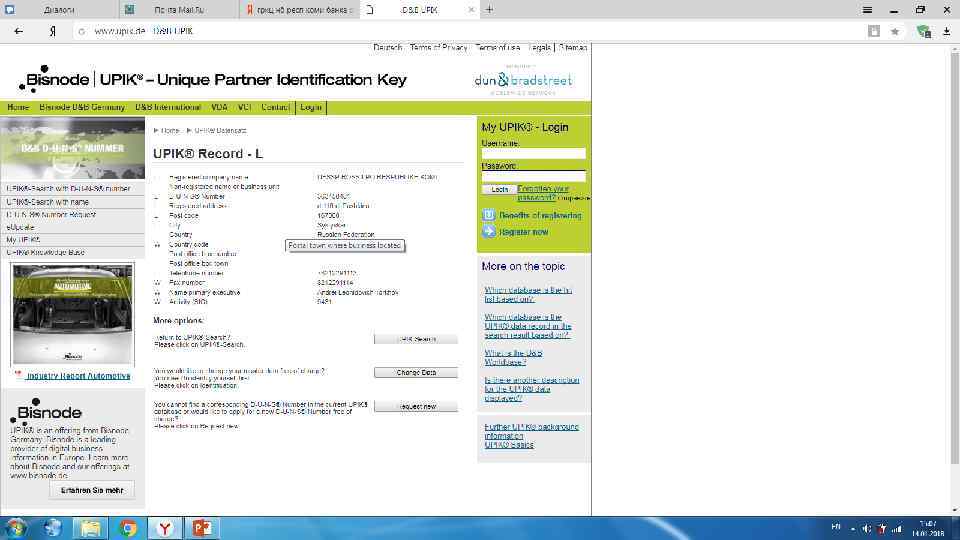Open Internet Explorer from taskbar
Viewport: 960px width, 540px height.
pos(53,528)
